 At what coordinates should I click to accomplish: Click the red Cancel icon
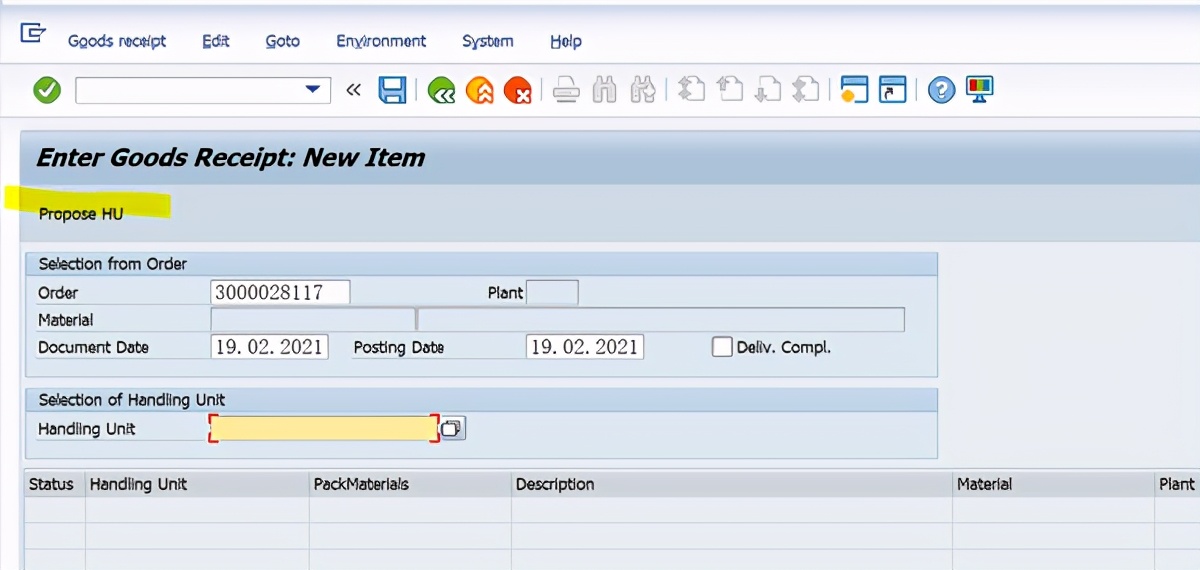click(517, 92)
